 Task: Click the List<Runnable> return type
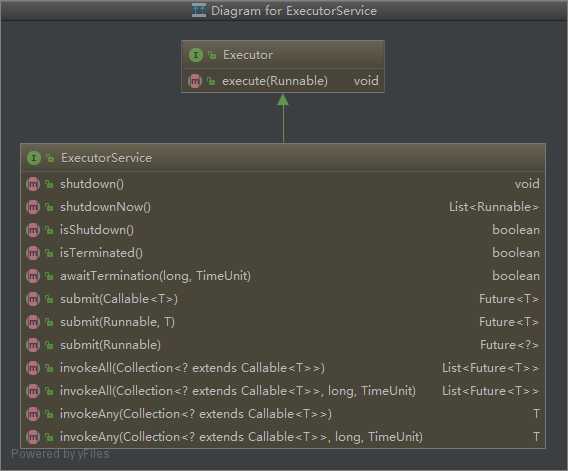[494, 207]
